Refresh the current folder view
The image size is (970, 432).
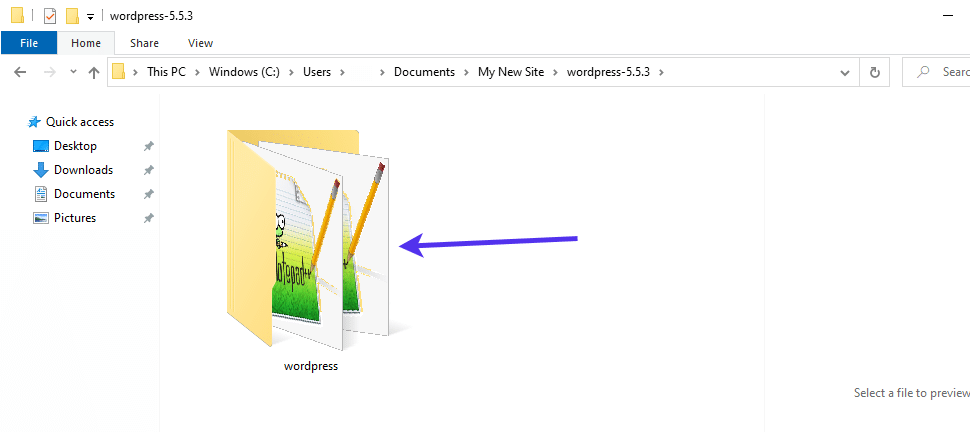(x=875, y=72)
